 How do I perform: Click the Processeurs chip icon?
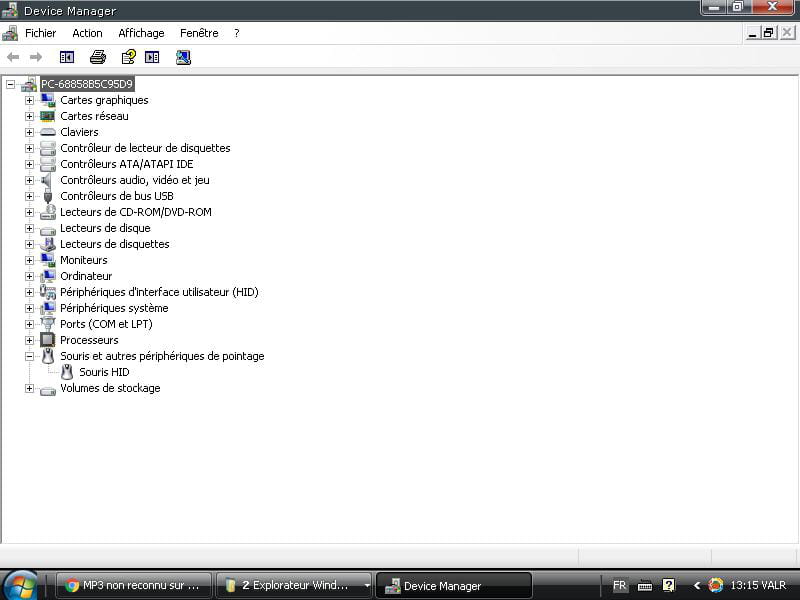[48, 340]
